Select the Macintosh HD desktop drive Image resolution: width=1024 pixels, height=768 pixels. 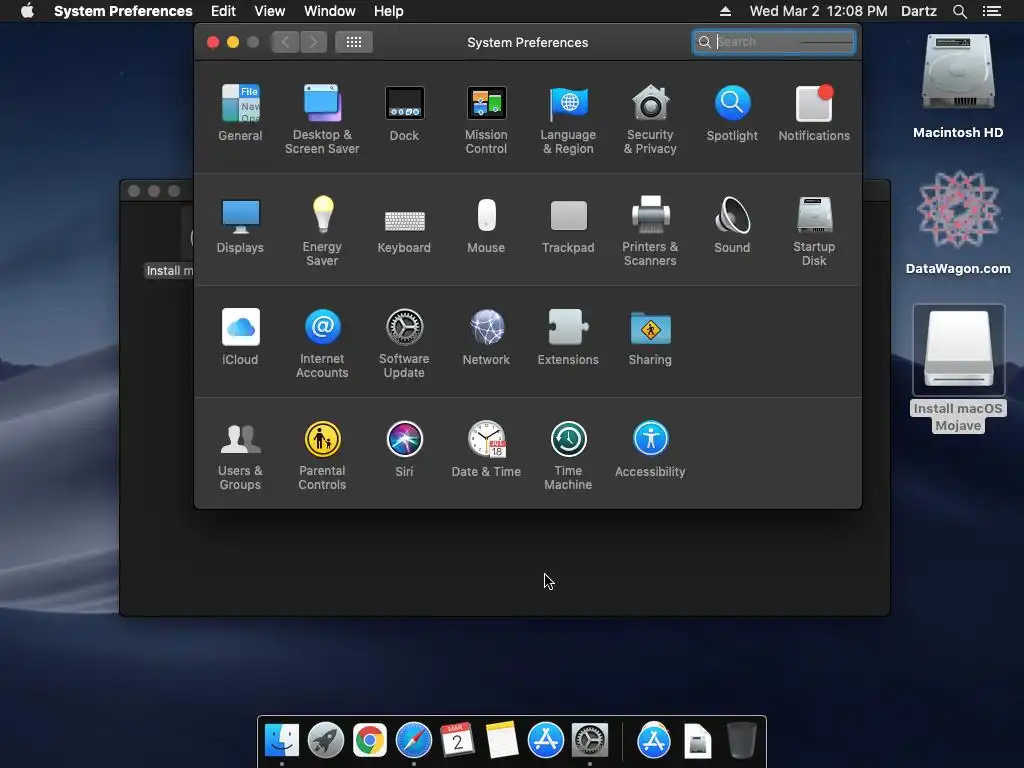point(958,86)
